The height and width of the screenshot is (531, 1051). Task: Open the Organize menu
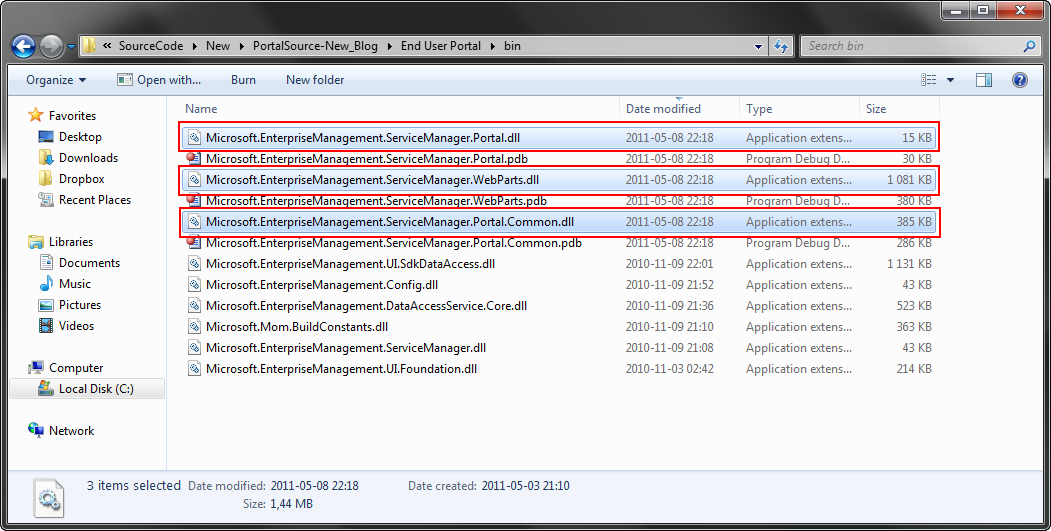pyautogui.click(x=56, y=80)
